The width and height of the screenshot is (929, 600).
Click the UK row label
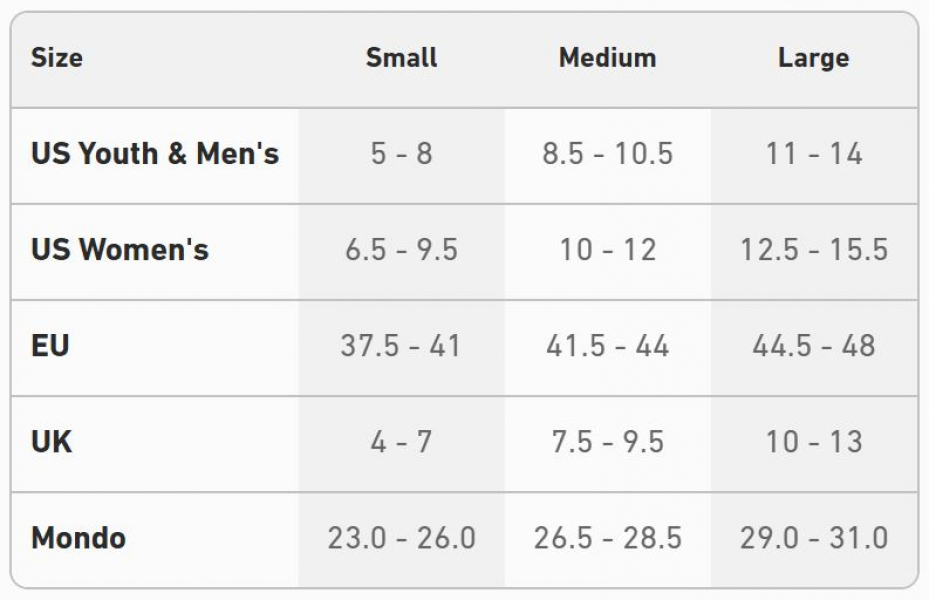coord(51,442)
